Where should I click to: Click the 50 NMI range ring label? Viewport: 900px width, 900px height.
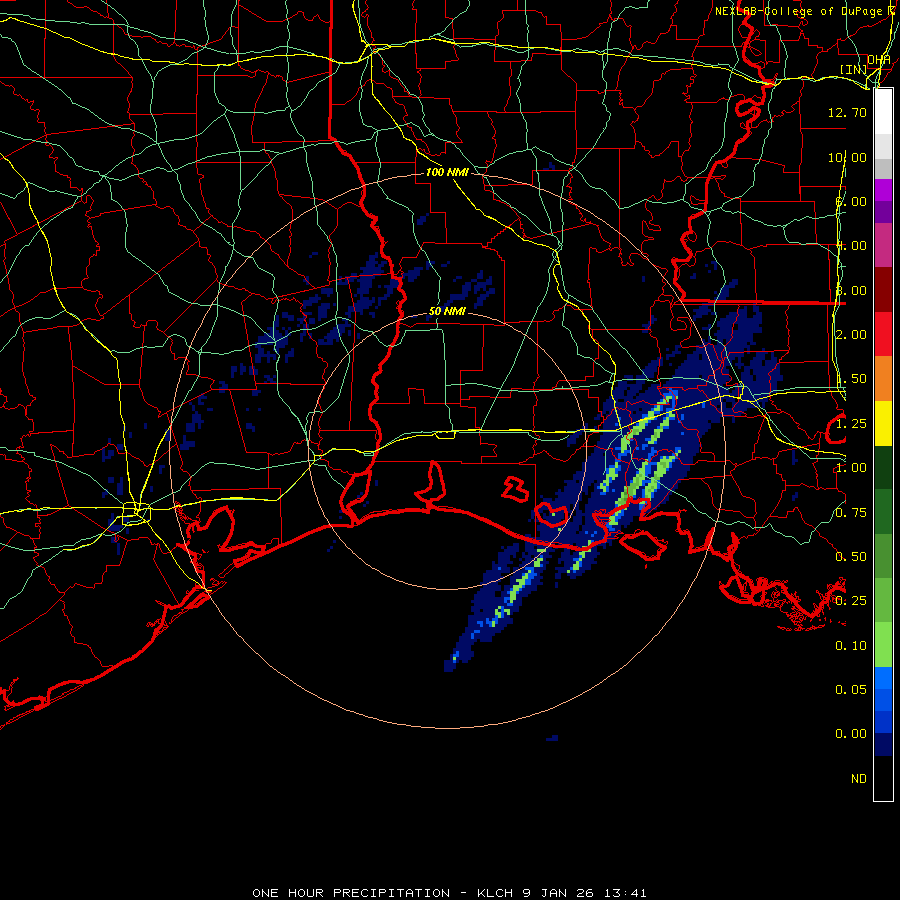click(447, 311)
